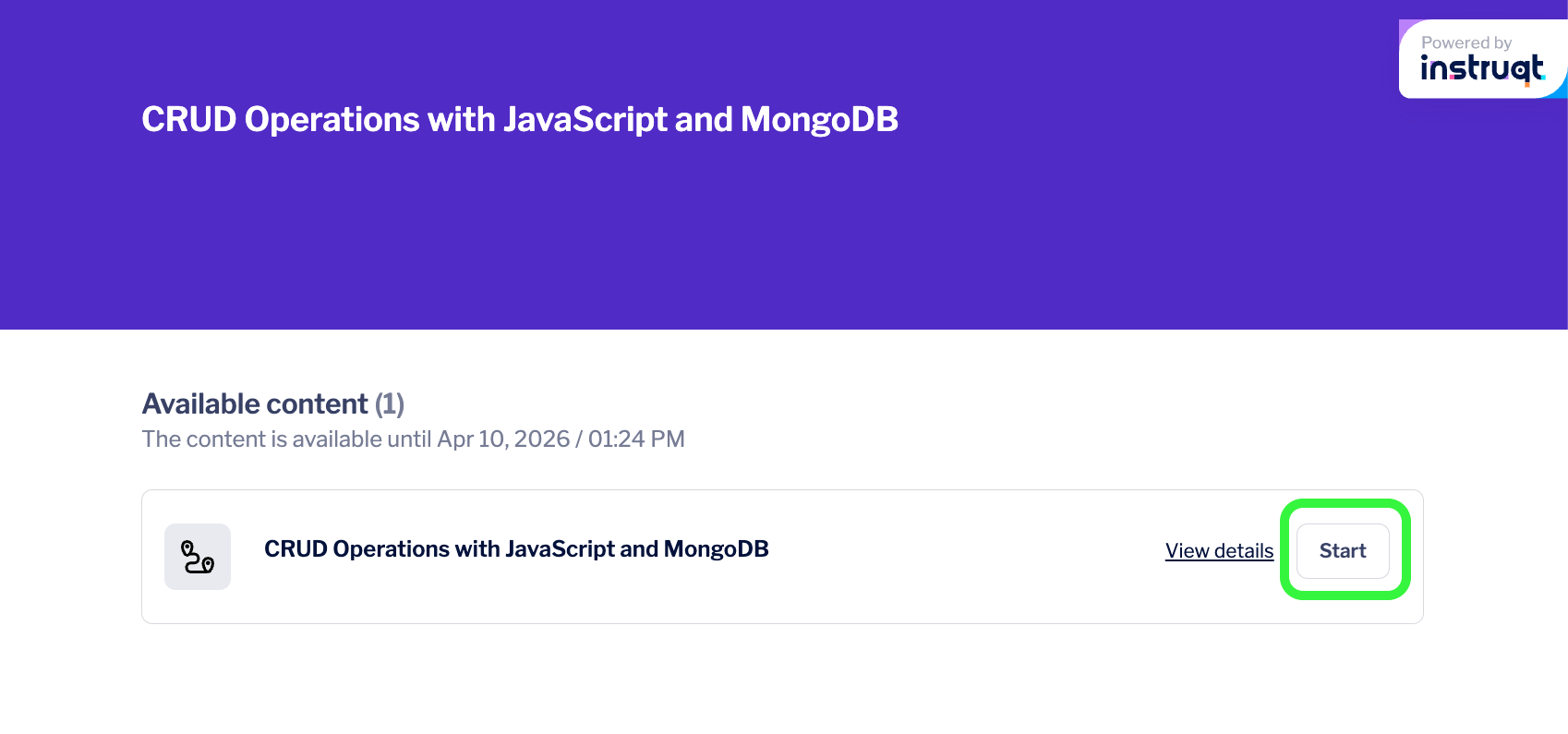1568x734 pixels.
Task: Select the map-pin path icon beside the track title
Action: point(197,556)
